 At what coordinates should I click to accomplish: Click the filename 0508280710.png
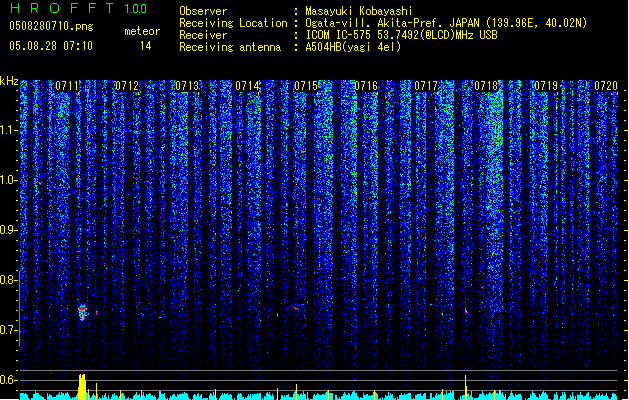click(51, 26)
